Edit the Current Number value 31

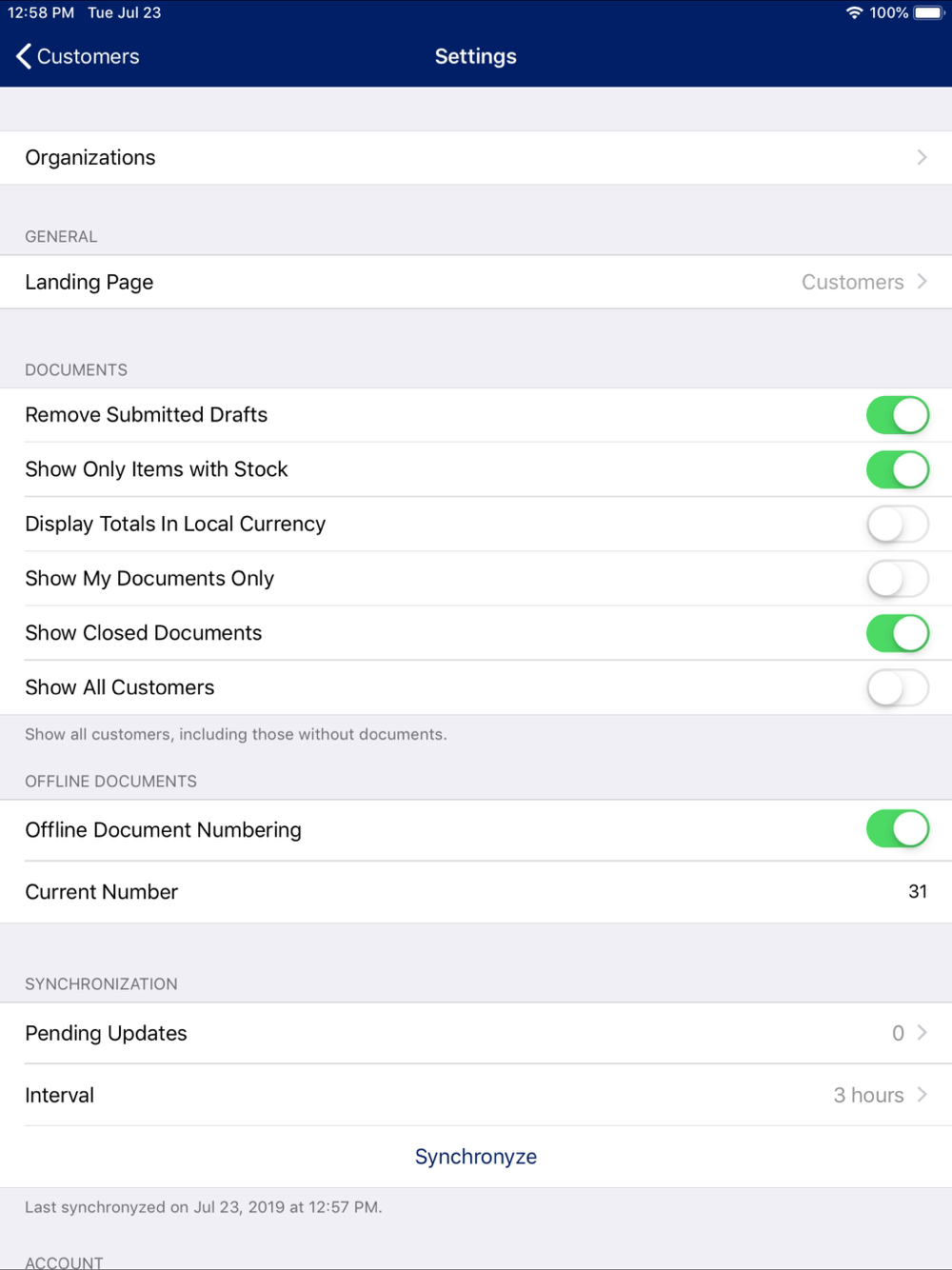point(918,891)
